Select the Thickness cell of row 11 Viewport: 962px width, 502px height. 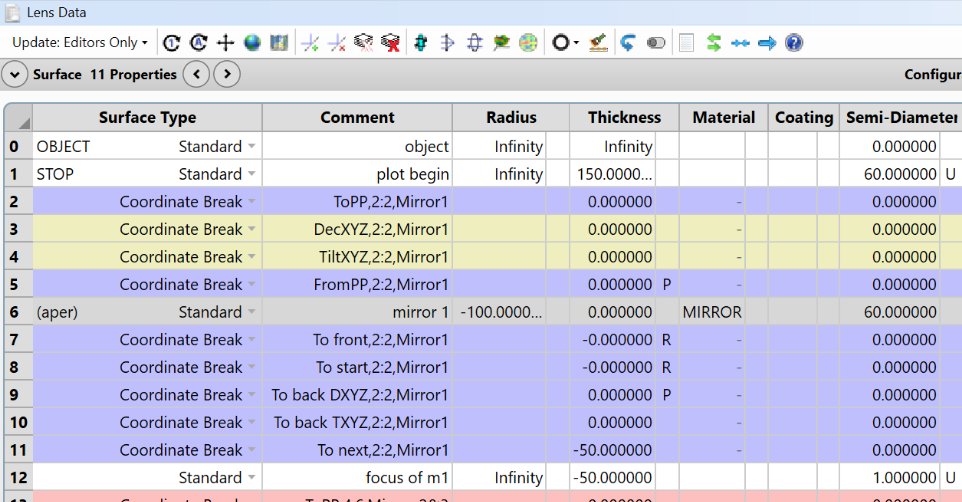tap(612, 450)
